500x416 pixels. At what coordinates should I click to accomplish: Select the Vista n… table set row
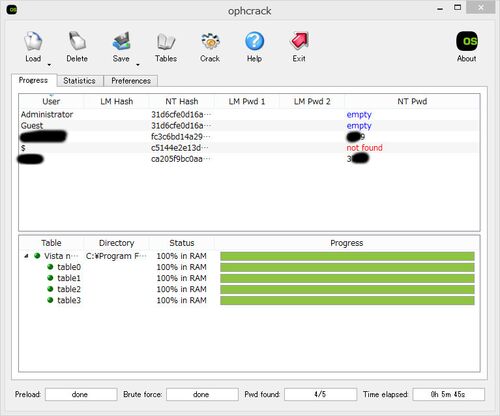(249, 256)
